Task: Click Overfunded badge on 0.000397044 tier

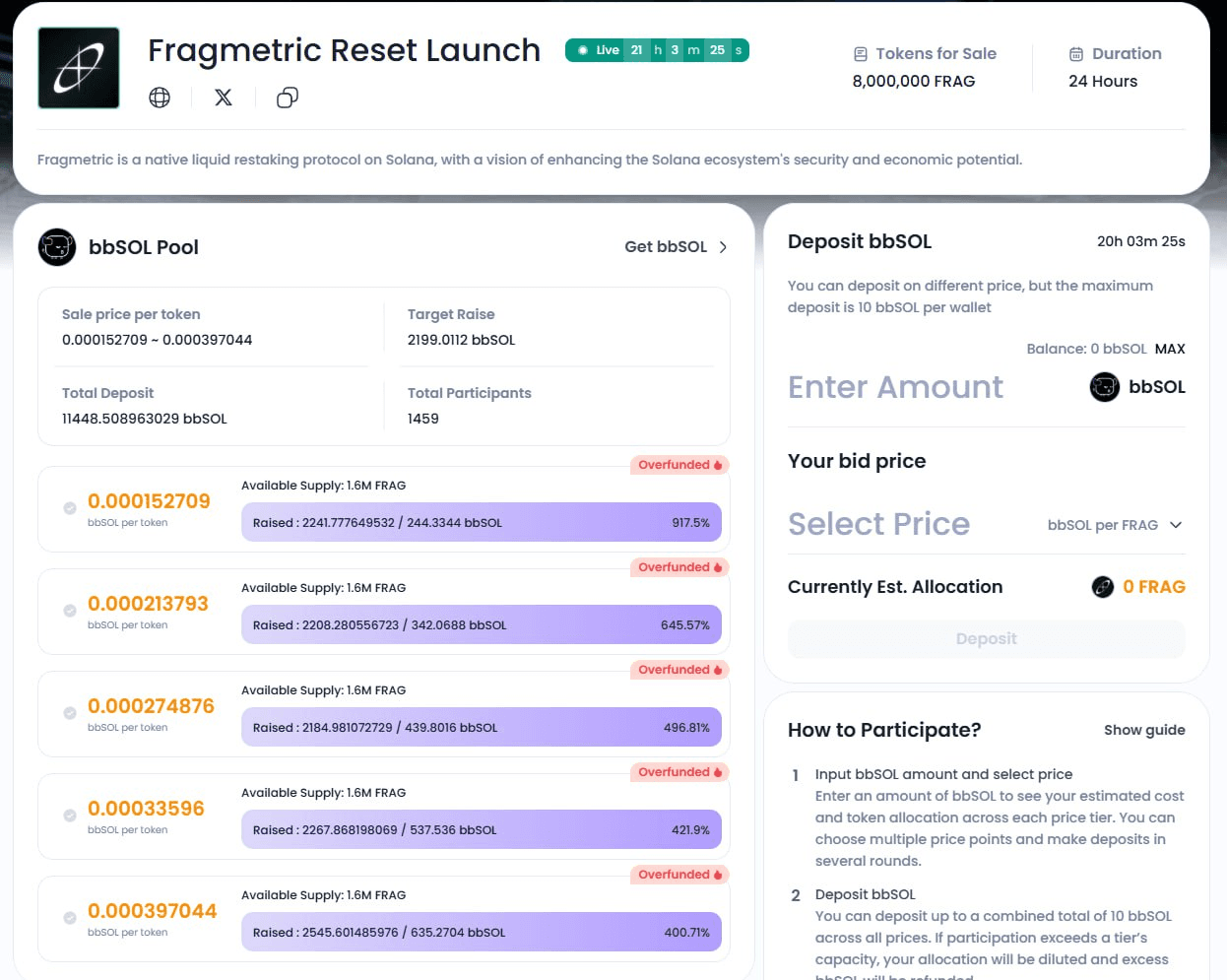Action: tap(679, 875)
